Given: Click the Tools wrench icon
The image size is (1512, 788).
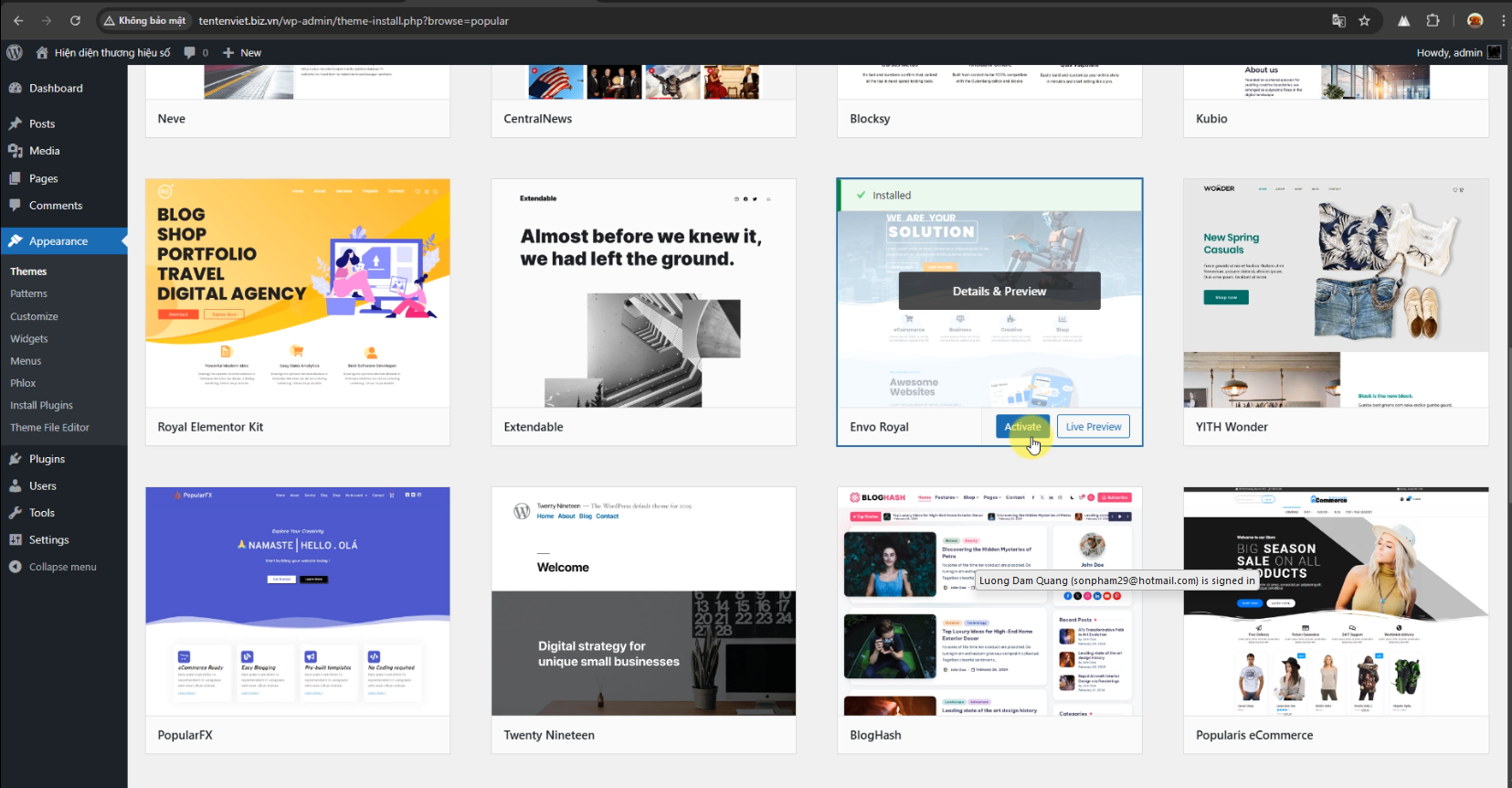Looking at the screenshot, I should (x=16, y=513).
